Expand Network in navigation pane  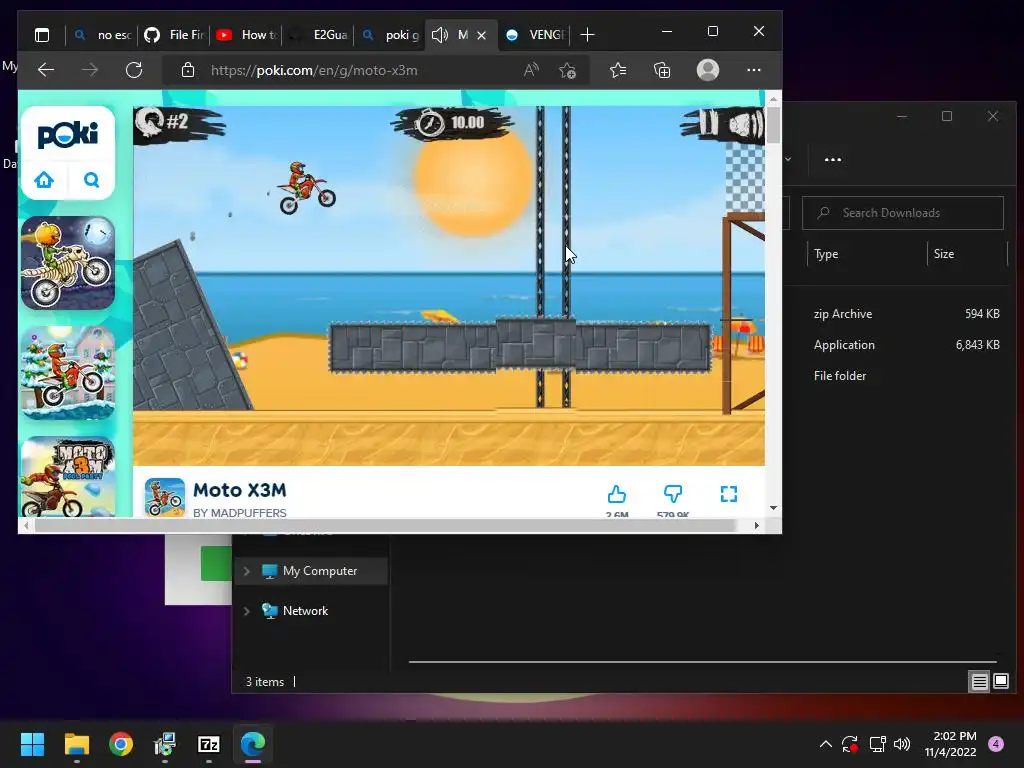point(246,611)
